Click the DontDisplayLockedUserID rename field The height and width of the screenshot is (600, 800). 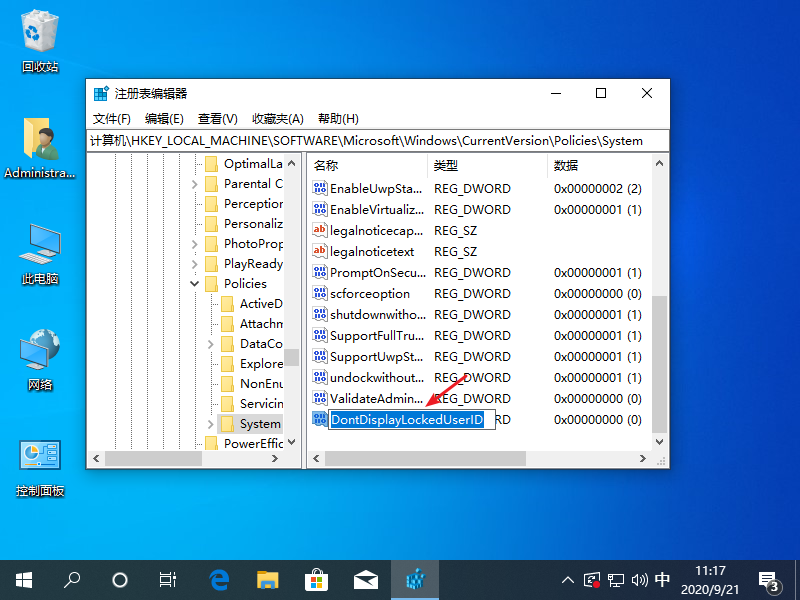(410, 419)
